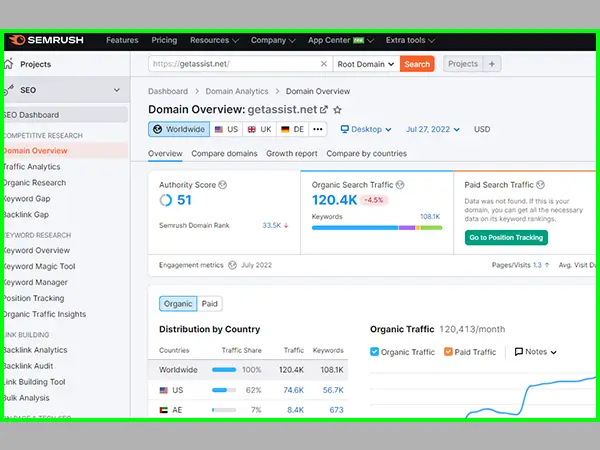
Task: Click the AE flag in country table
Action: (164, 410)
